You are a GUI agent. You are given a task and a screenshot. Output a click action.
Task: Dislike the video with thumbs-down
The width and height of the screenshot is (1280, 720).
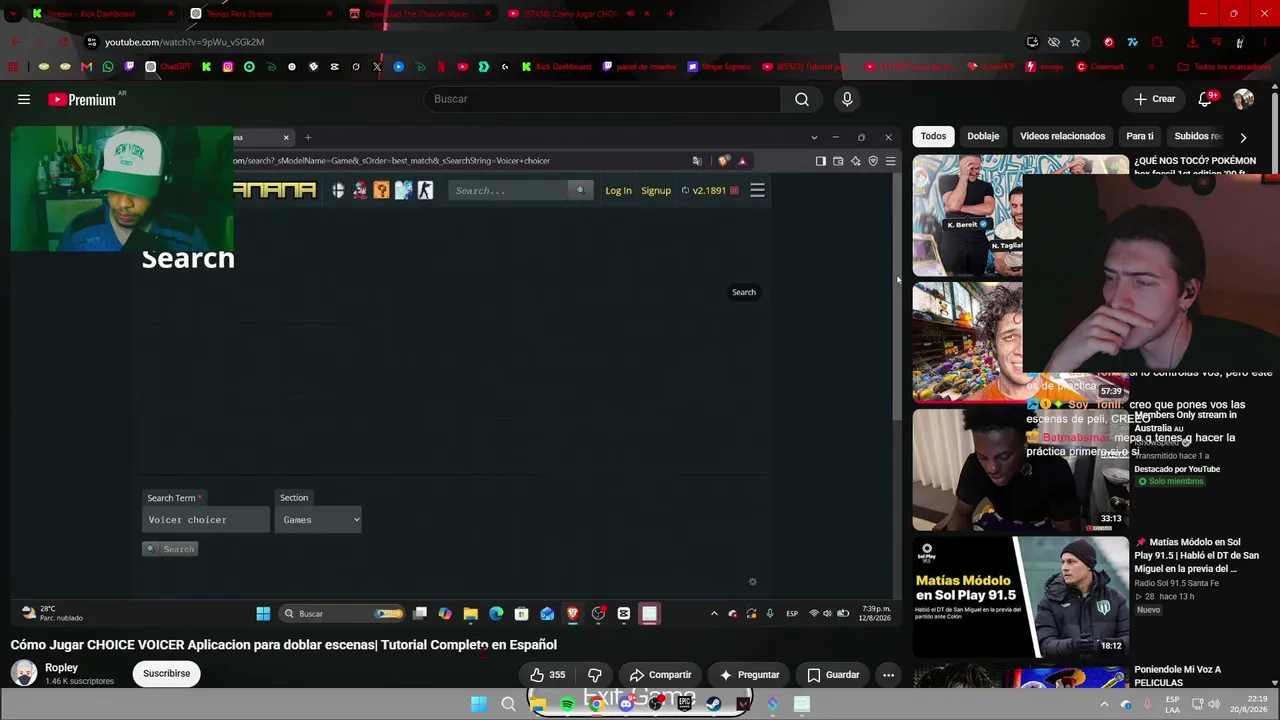pyautogui.click(x=595, y=675)
